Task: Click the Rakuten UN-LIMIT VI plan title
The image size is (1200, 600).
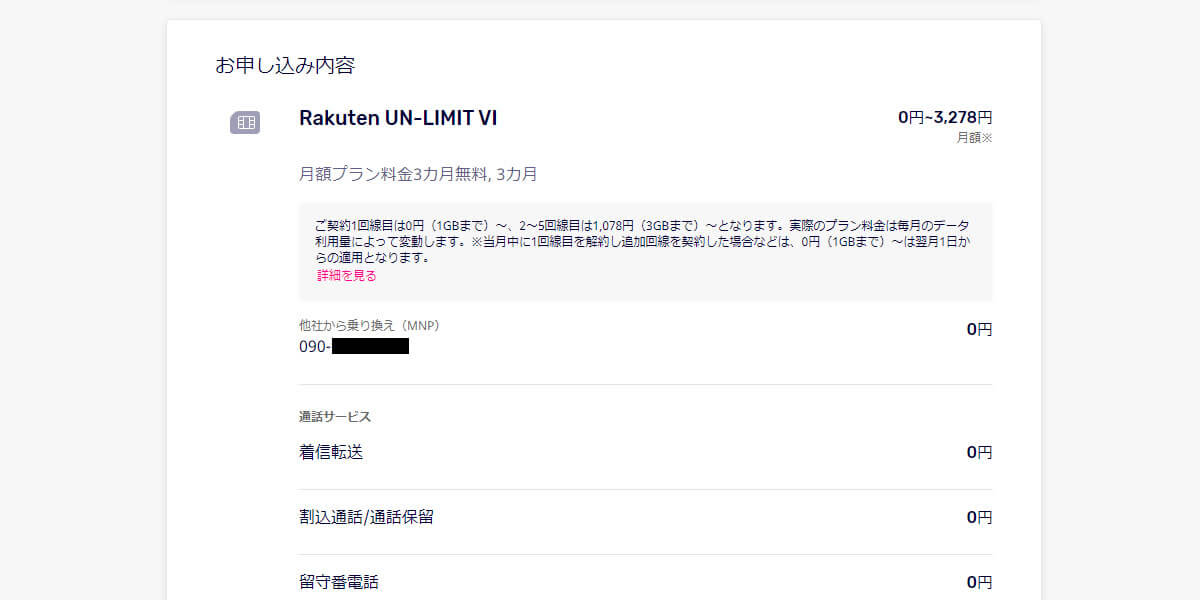Action: point(398,118)
